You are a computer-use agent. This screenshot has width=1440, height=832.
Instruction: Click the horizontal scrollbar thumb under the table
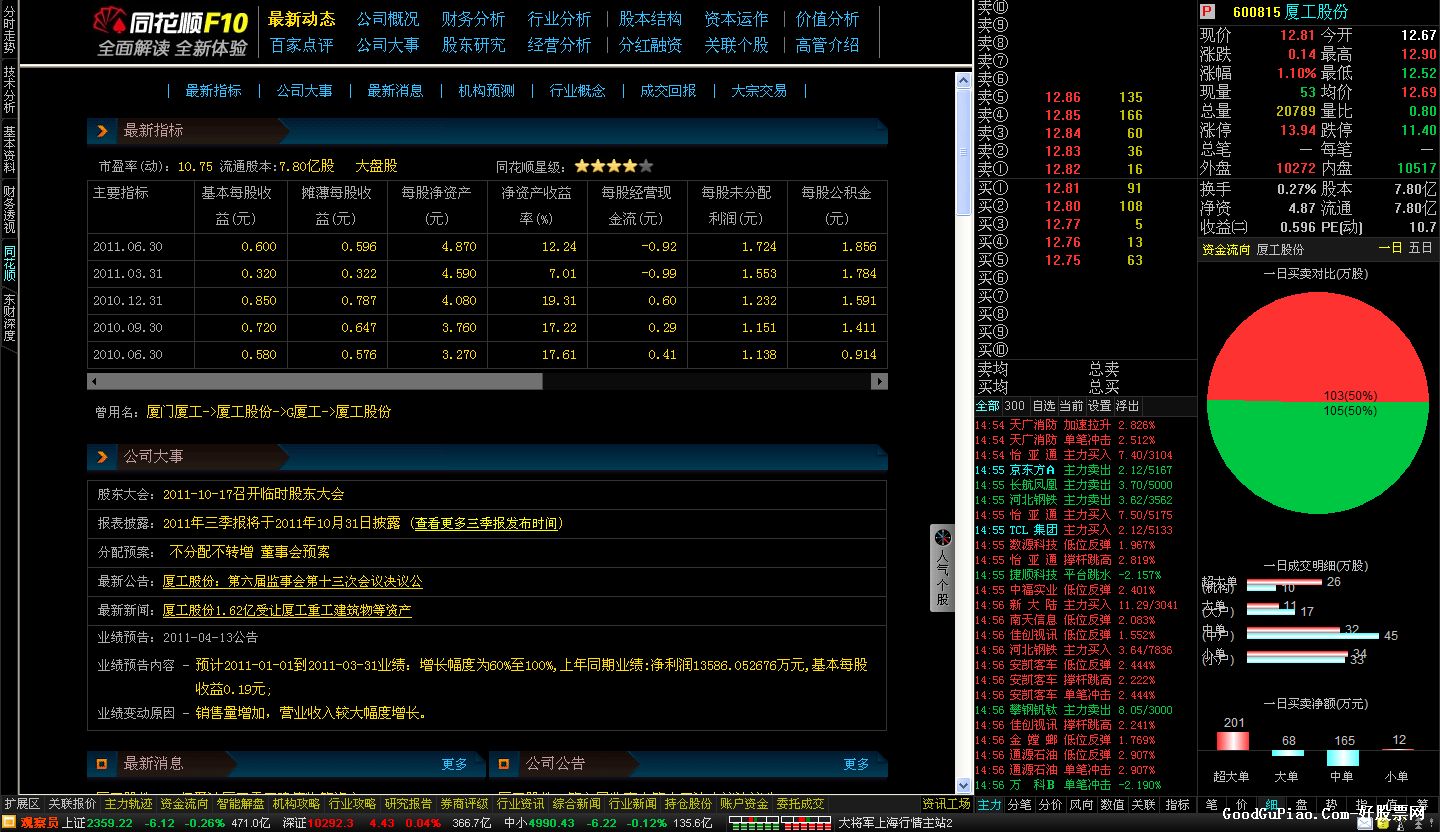pyautogui.click(x=321, y=381)
